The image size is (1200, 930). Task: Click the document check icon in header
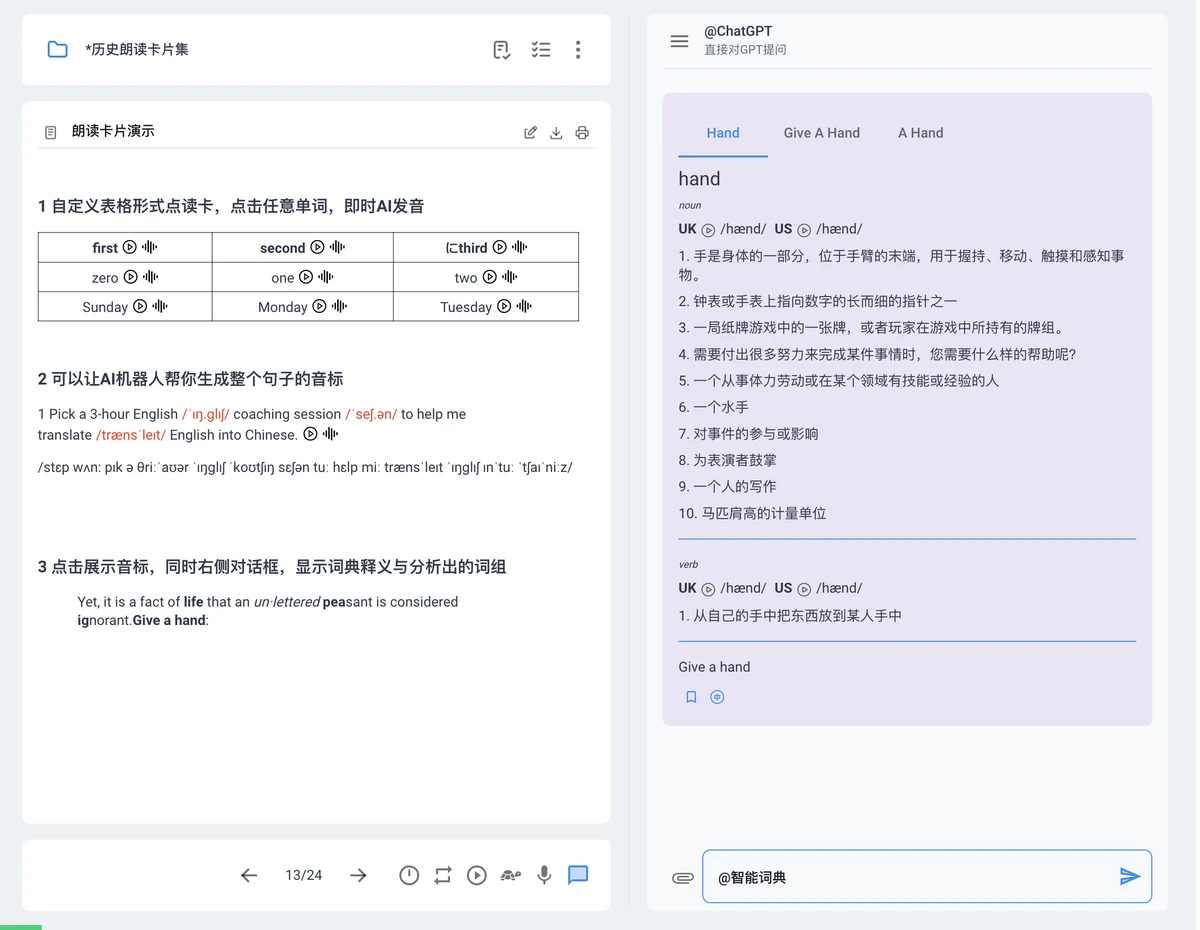coord(502,50)
